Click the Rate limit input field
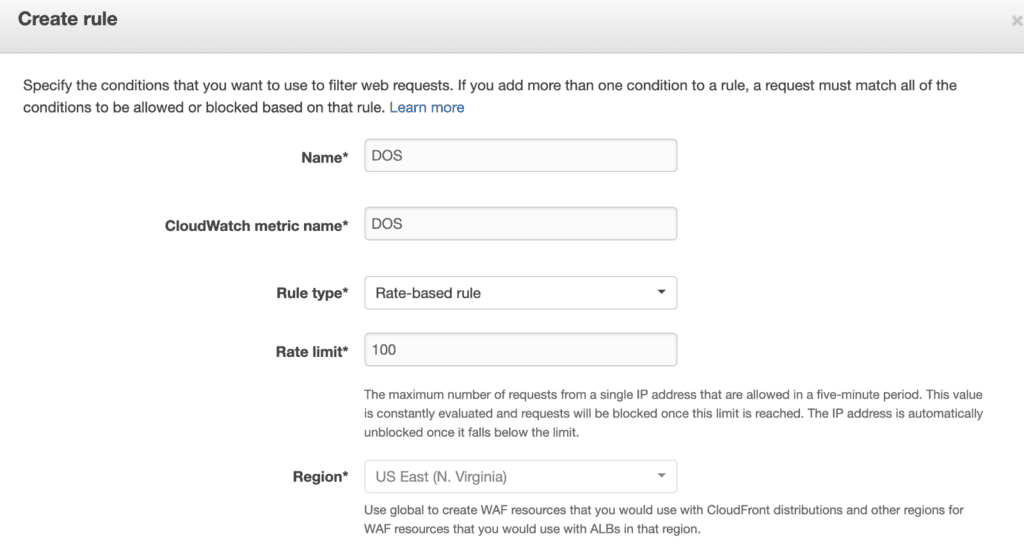The width and height of the screenshot is (1024, 552). click(x=520, y=350)
